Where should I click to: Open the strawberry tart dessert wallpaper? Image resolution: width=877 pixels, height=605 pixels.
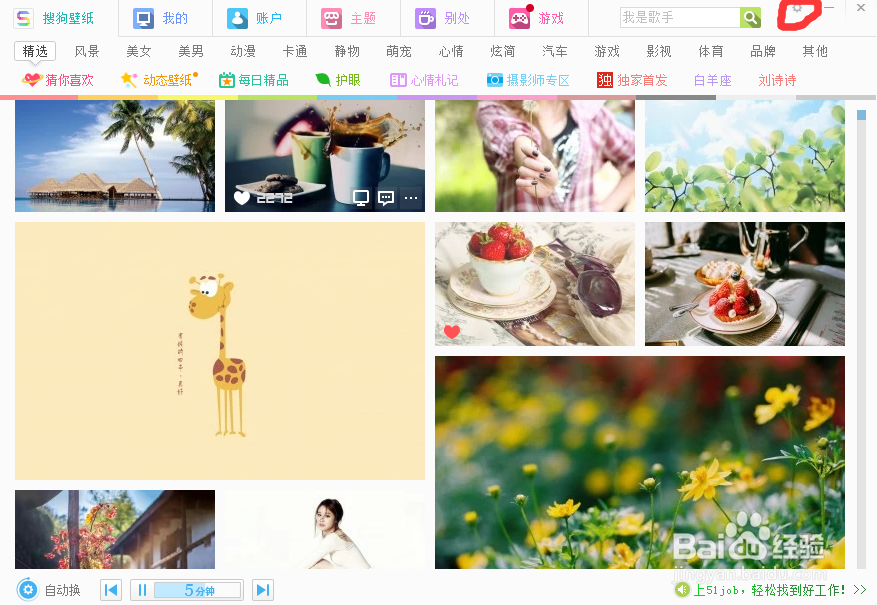(x=744, y=283)
